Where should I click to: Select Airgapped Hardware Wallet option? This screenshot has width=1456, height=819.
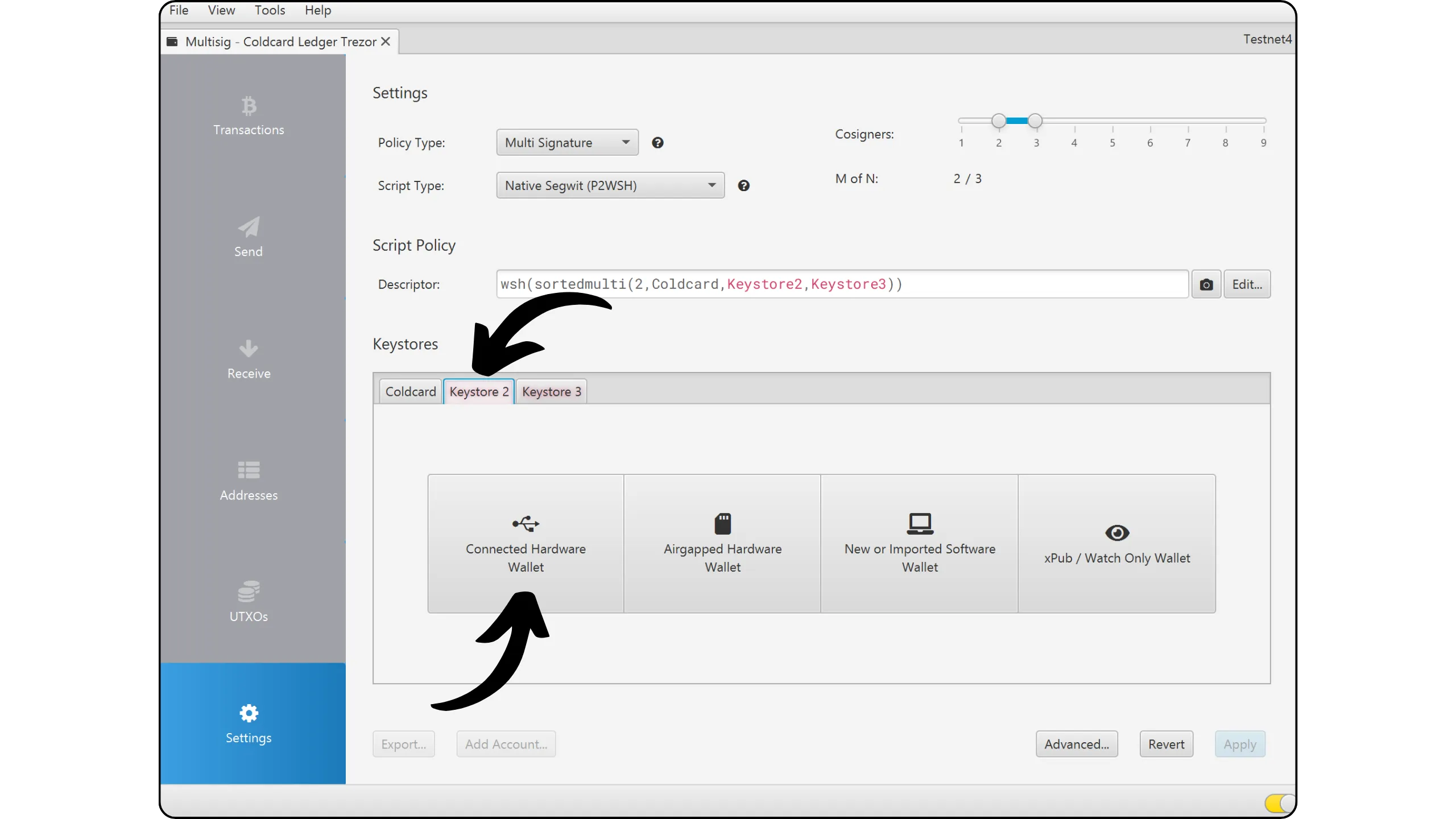[x=722, y=544]
